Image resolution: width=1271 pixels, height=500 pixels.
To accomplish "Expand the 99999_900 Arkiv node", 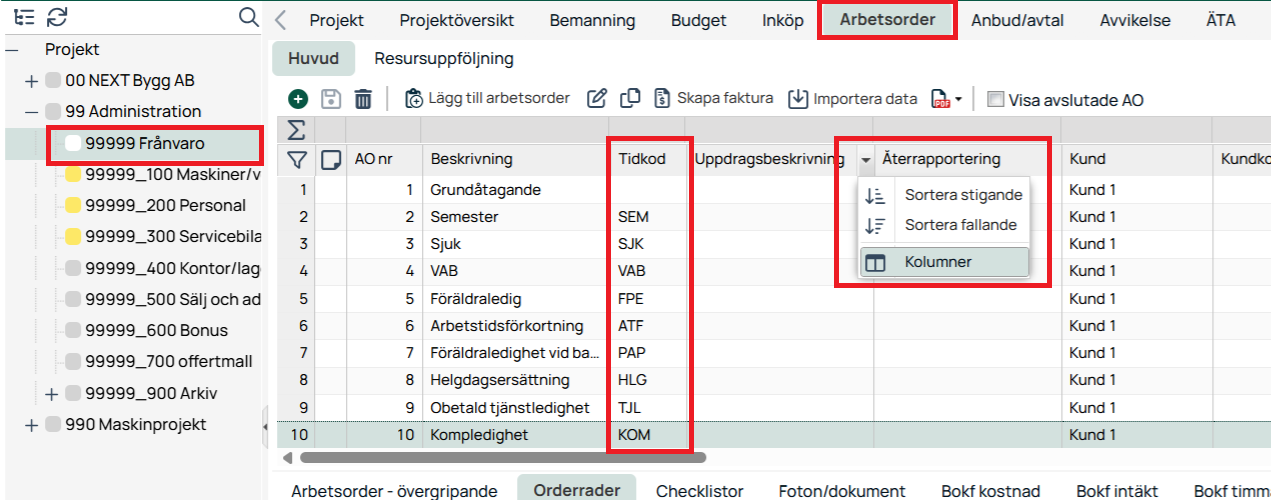I will (51, 393).
